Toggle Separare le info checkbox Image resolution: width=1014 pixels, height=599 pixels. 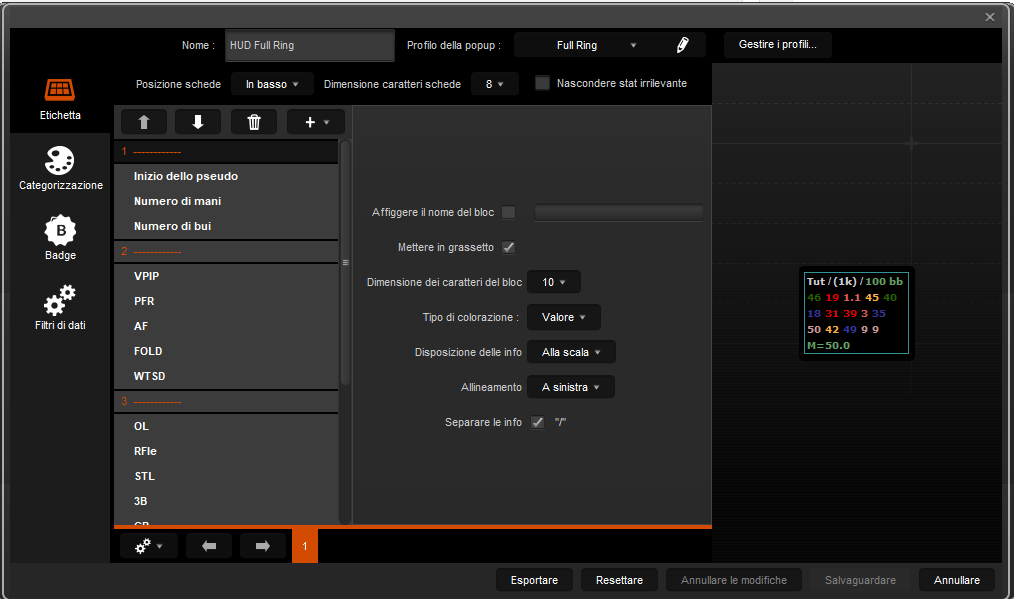[x=537, y=422]
